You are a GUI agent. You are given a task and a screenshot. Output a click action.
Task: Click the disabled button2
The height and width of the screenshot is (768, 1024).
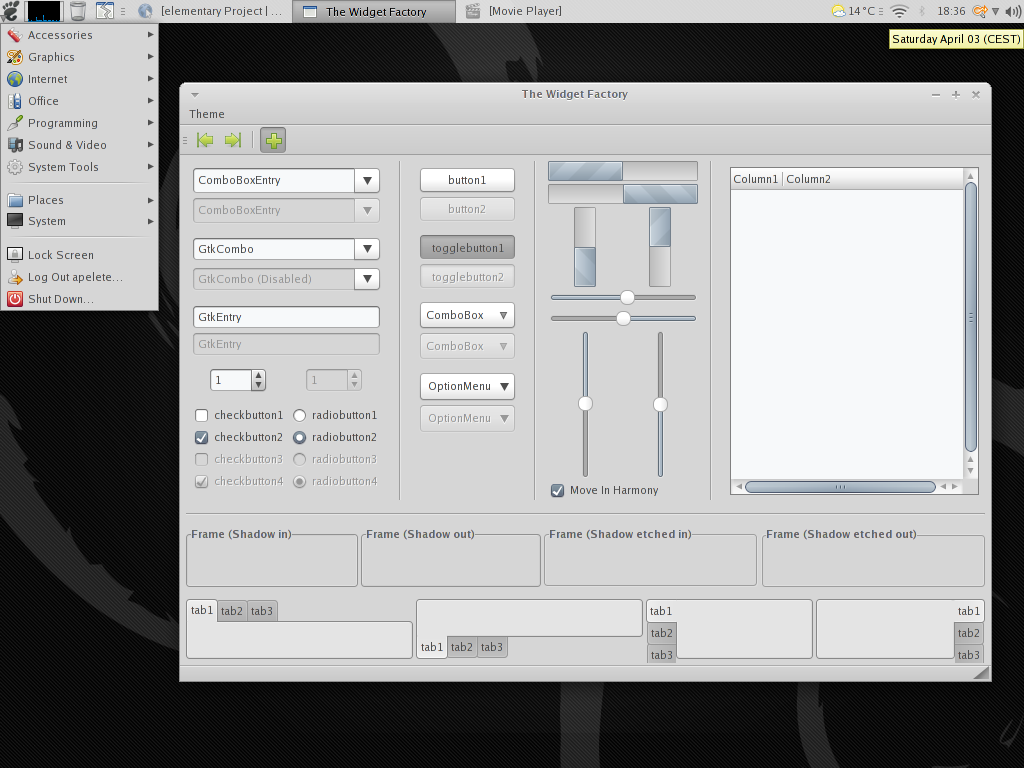coord(468,210)
